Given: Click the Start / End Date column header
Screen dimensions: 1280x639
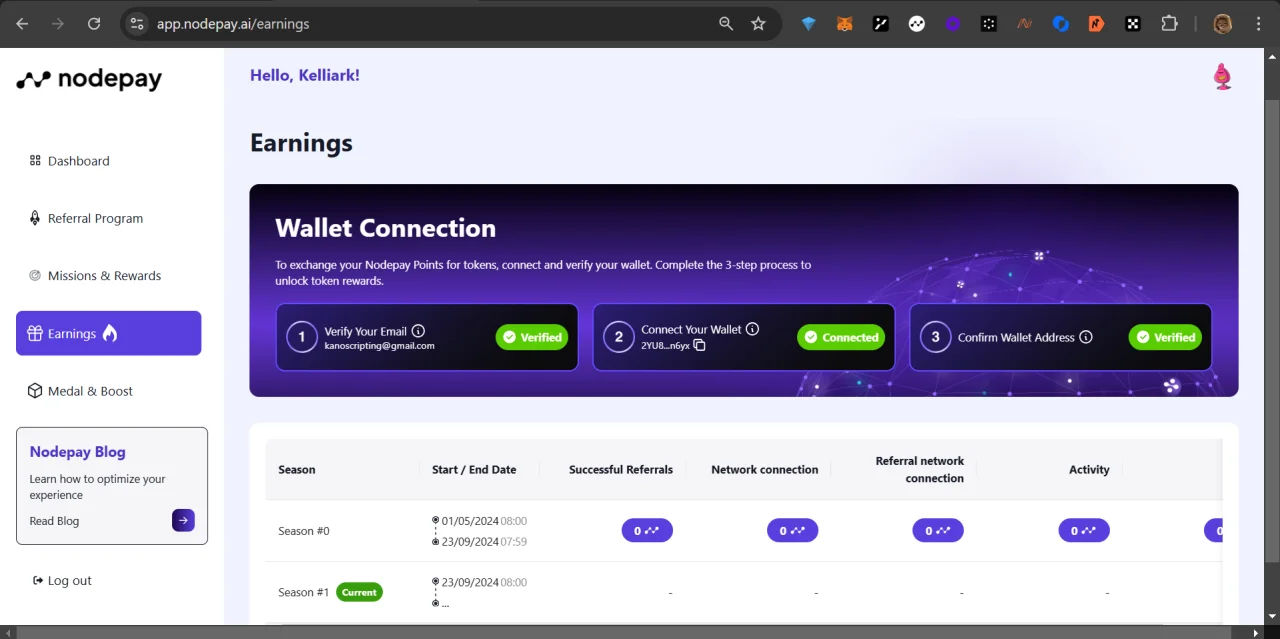Looking at the screenshot, I should pos(474,470).
